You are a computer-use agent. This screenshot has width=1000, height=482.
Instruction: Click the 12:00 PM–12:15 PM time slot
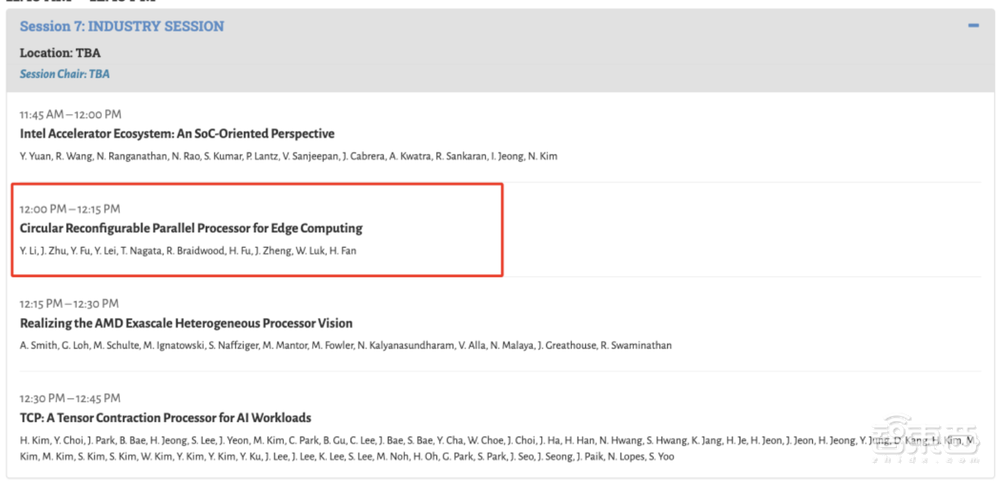click(70, 209)
